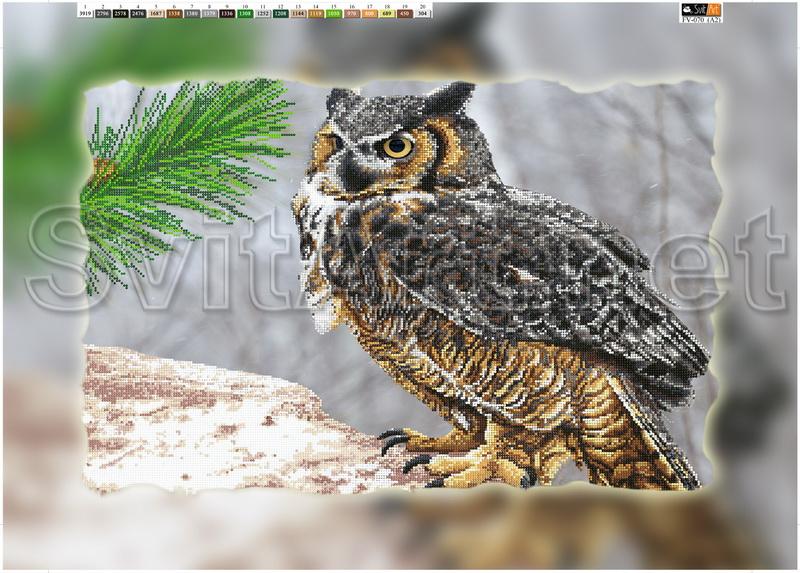
Task: Select dark maroon swatch number 9
Action: [x=228, y=14]
